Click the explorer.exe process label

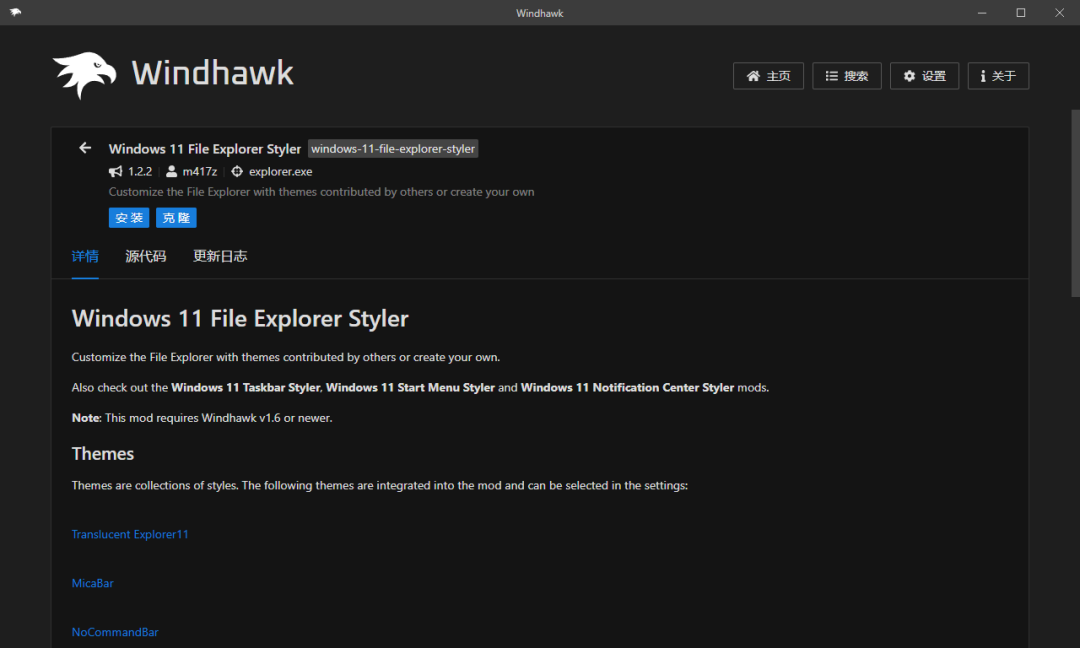coord(280,171)
